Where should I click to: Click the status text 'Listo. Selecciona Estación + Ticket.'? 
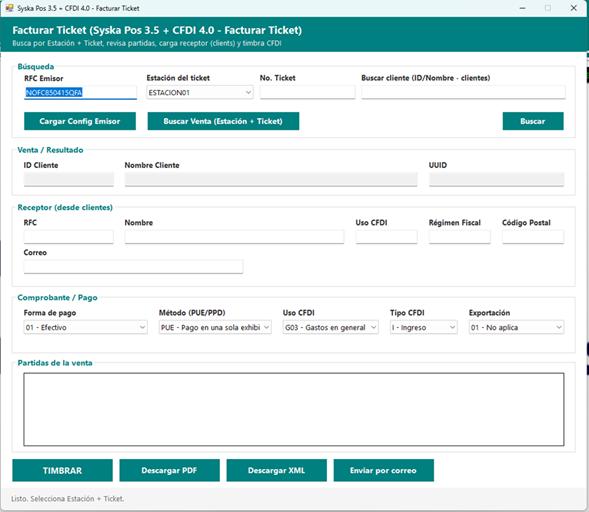pos(68,499)
